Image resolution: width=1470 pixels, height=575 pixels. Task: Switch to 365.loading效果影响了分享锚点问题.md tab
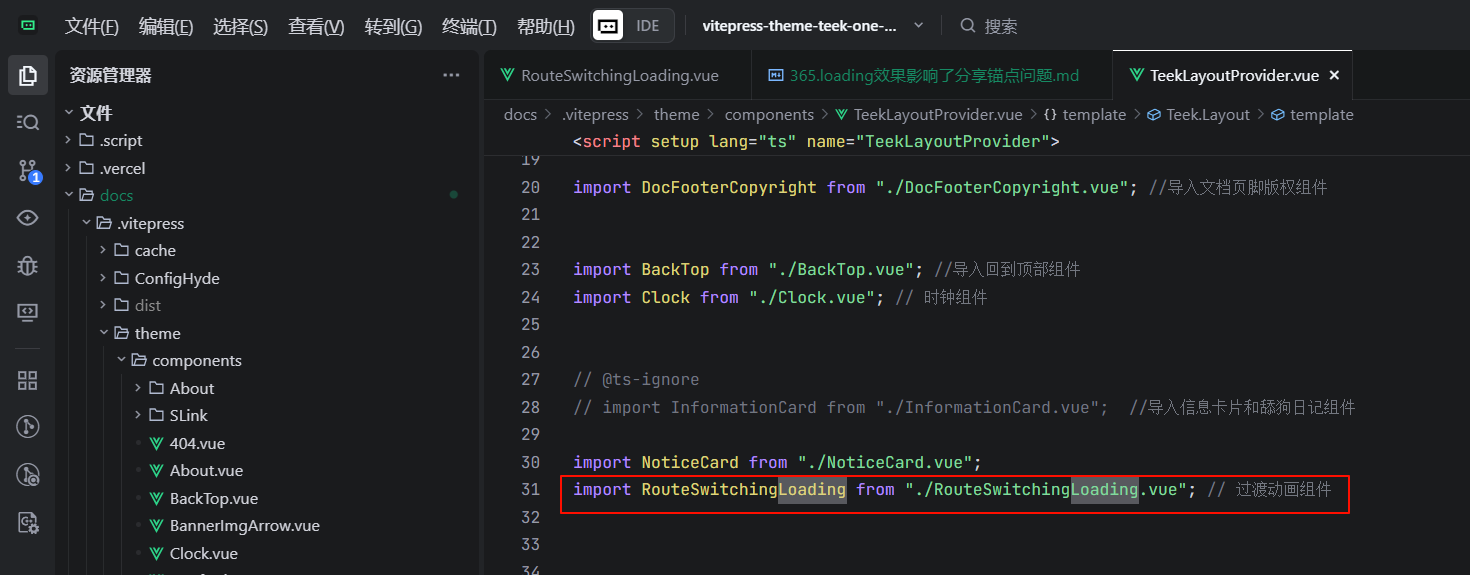930,75
